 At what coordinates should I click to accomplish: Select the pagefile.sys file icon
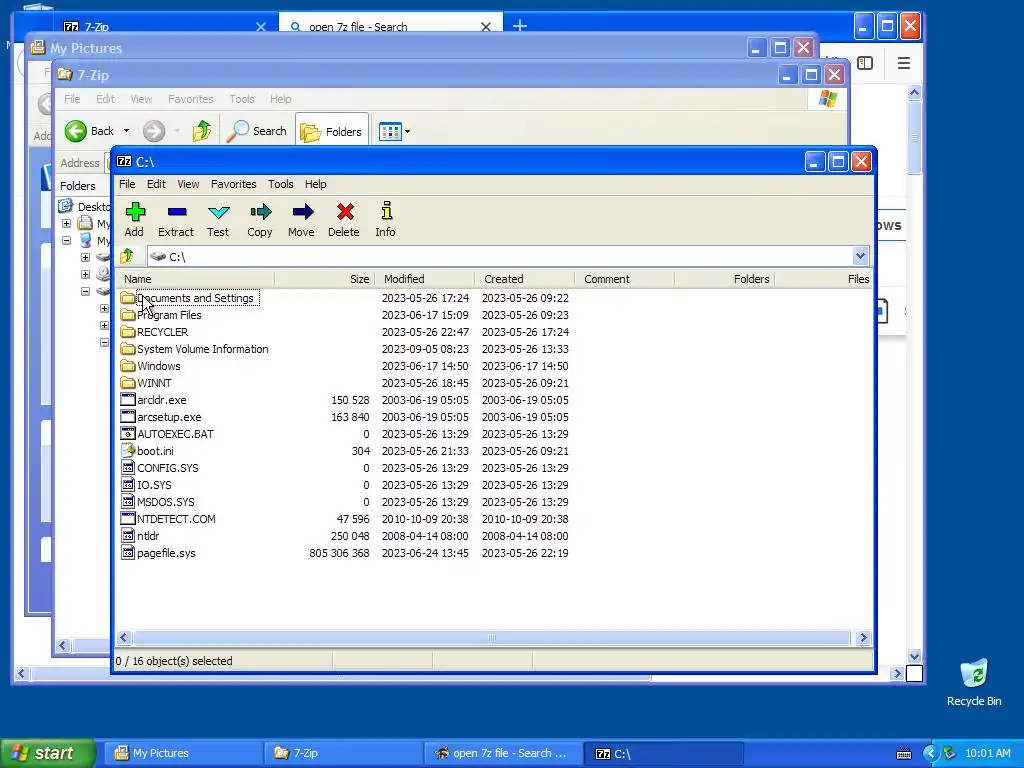[128, 552]
